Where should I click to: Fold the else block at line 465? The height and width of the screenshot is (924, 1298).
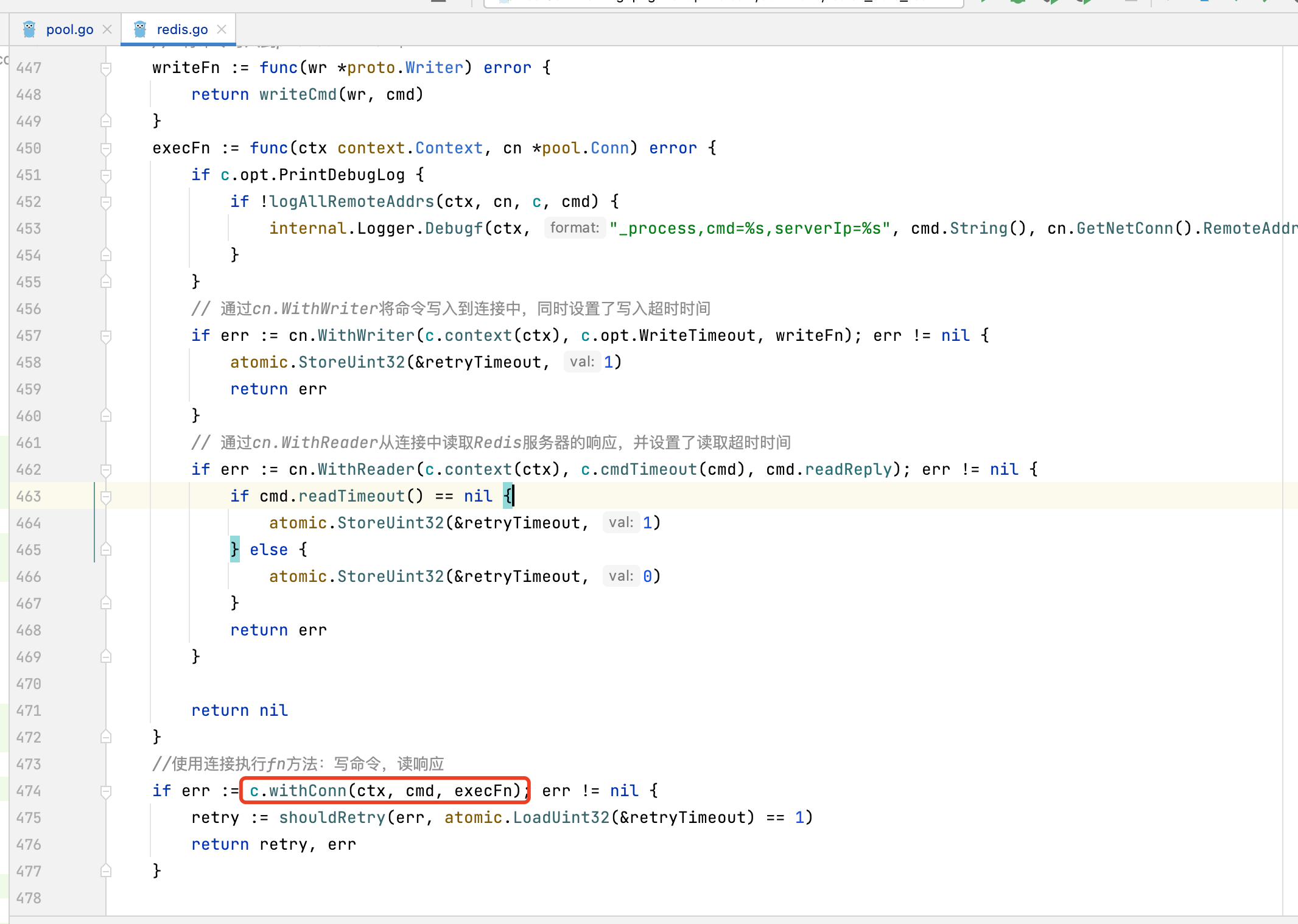pyautogui.click(x=106, y=550)
